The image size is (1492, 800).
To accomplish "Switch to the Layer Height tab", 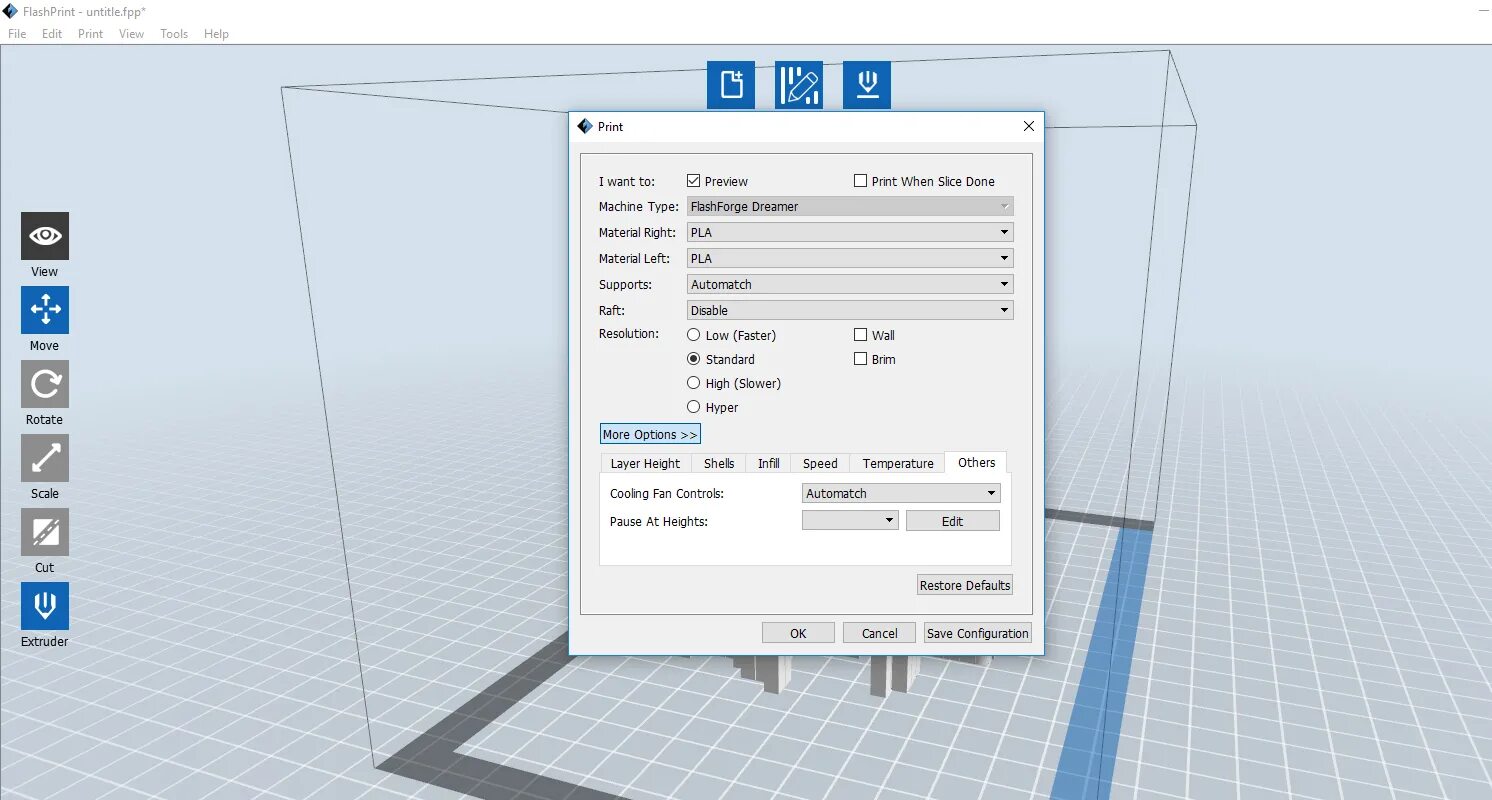I will point(645,464).
